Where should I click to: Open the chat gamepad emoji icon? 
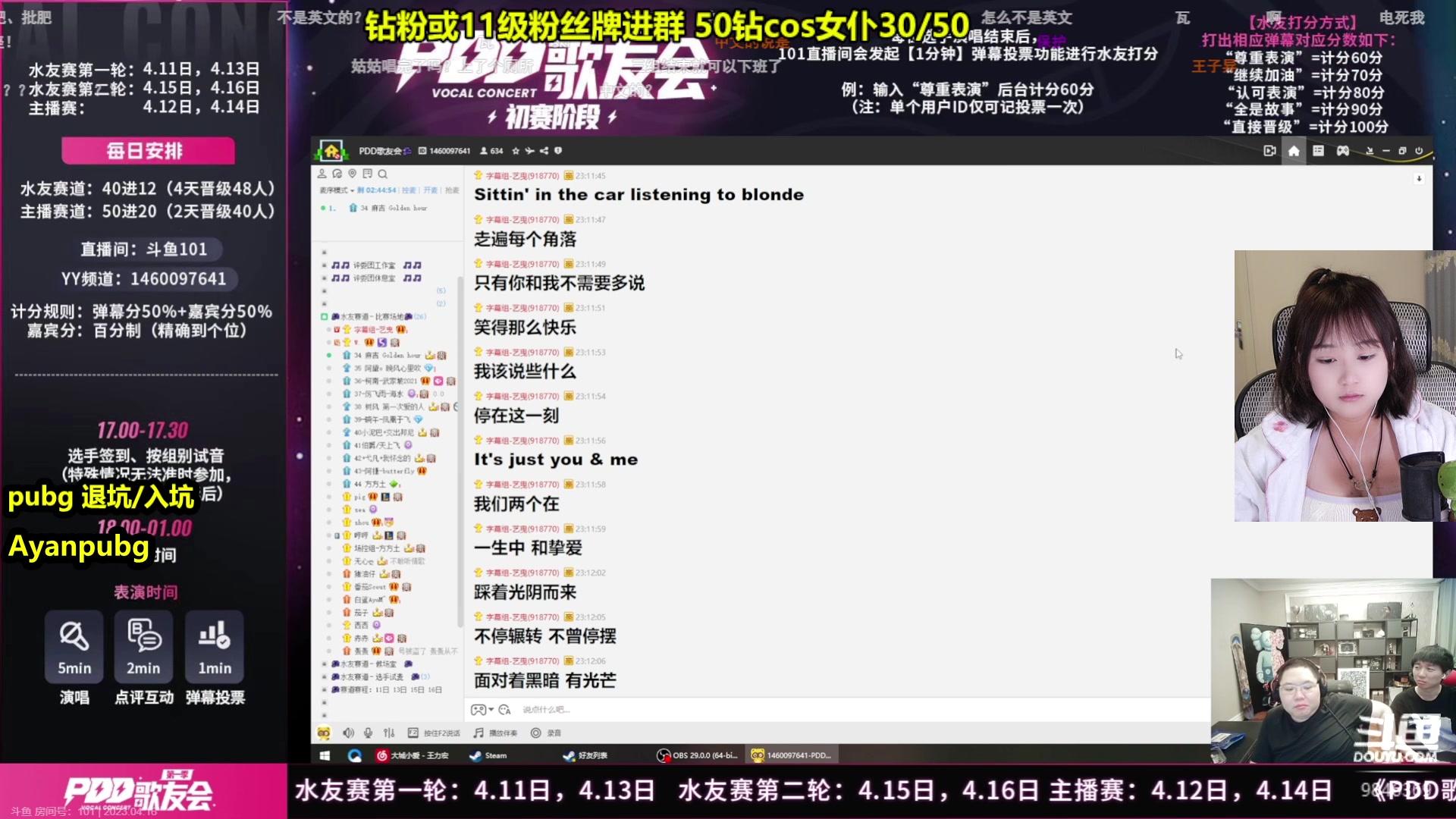coord(478,710)
